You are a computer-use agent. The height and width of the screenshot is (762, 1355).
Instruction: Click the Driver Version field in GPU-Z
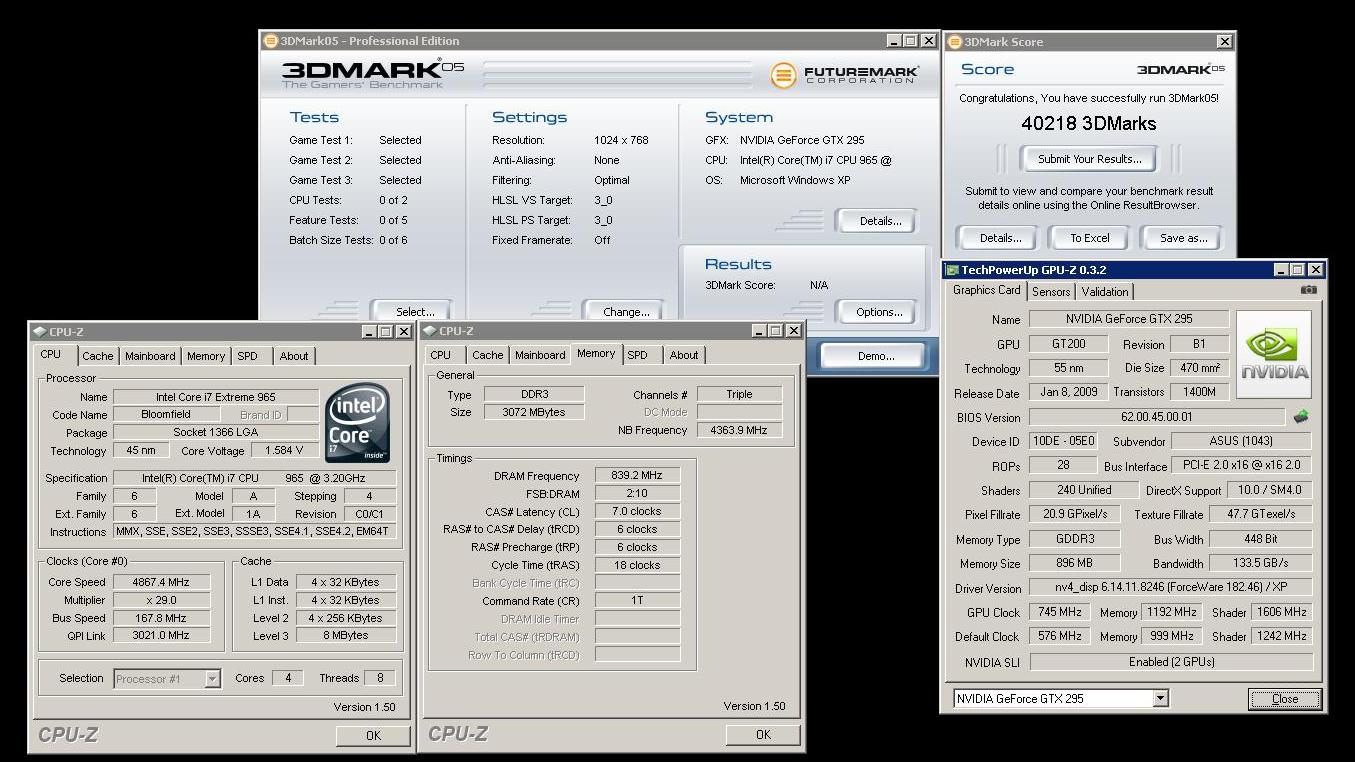pyautogui.click(x=1171, y=588)
